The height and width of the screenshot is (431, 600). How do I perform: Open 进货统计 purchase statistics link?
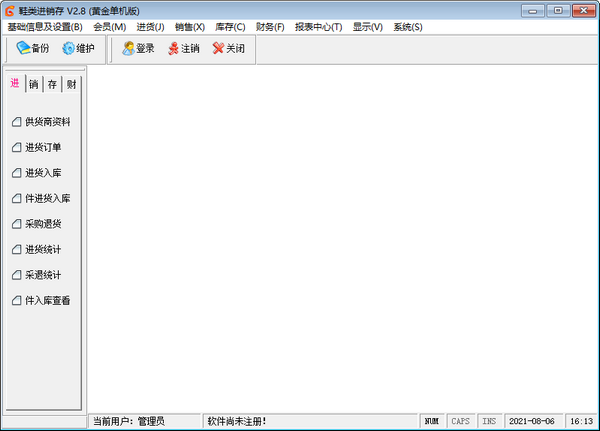[43, 250]
